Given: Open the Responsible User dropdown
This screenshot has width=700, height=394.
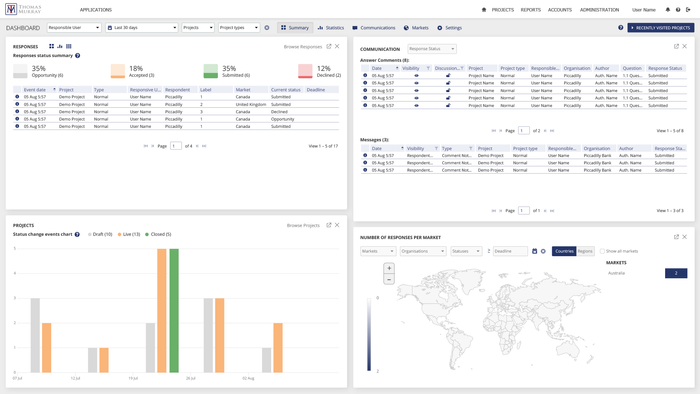Looking at the screenshot, I should coord(74,28).
